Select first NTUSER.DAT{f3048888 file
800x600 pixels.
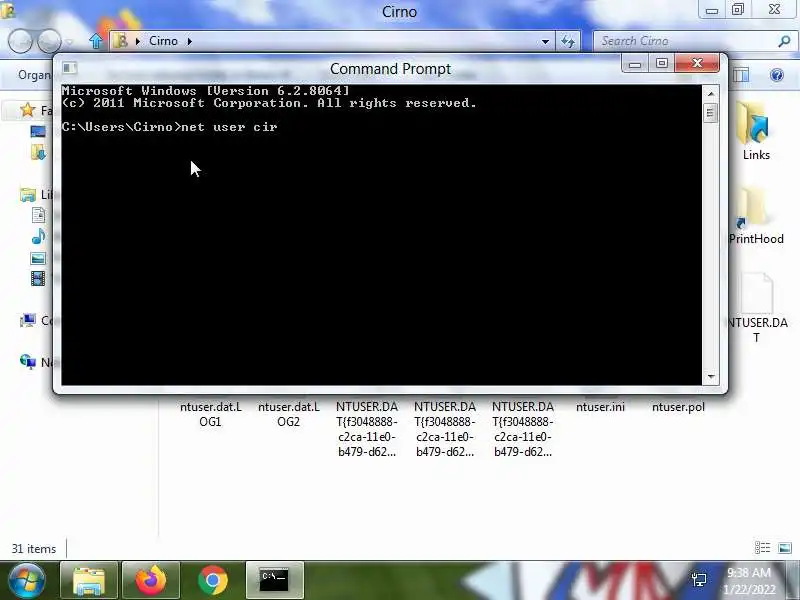[x=367, y=429]
